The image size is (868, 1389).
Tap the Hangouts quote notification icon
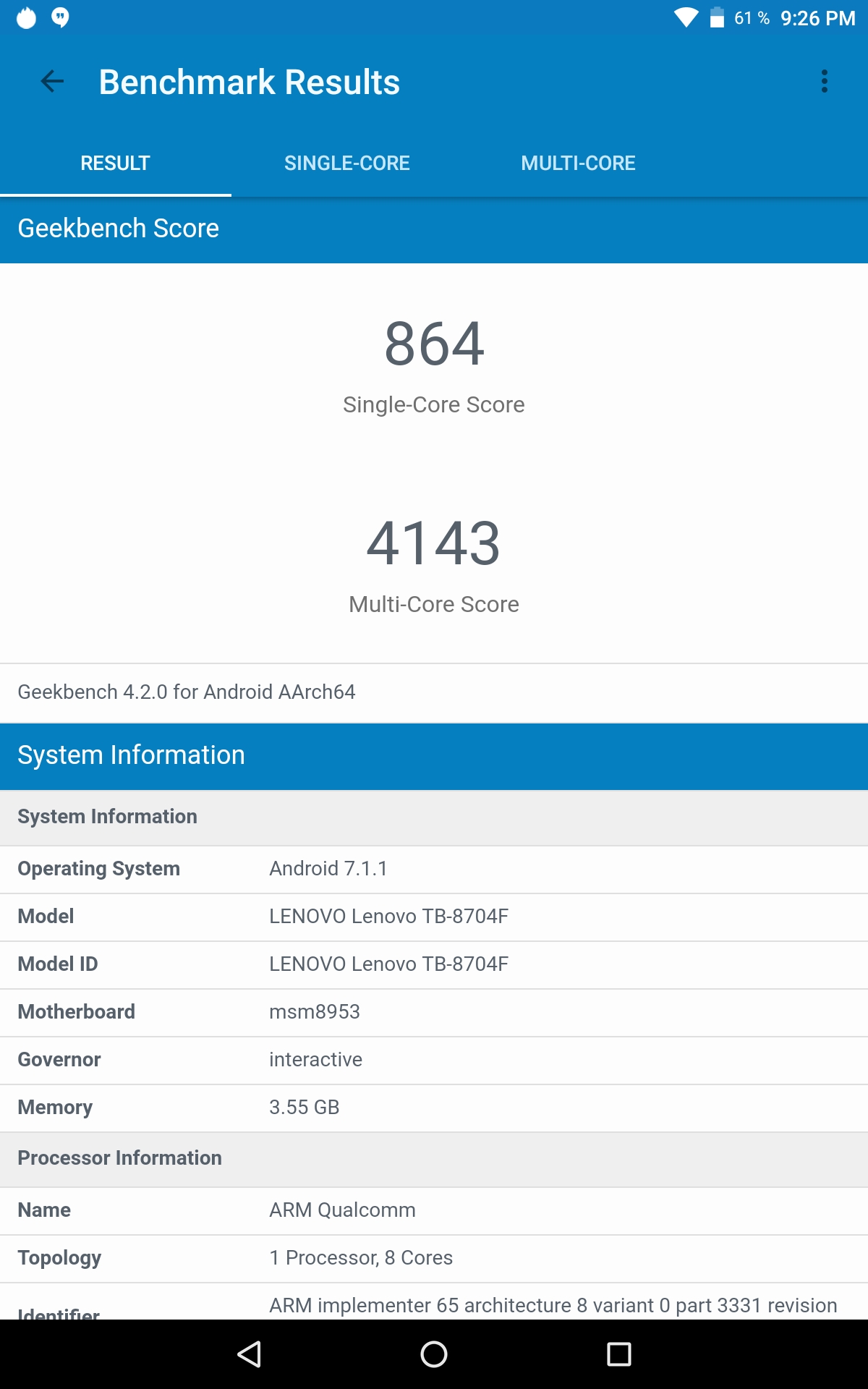tap(61, 17)
